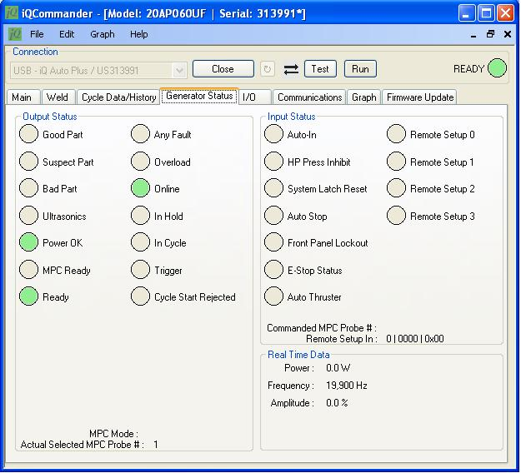The width and height of the screenshot is (521, 473).
Task: Click the green READY status indicator
Action: tap(497, 68)
